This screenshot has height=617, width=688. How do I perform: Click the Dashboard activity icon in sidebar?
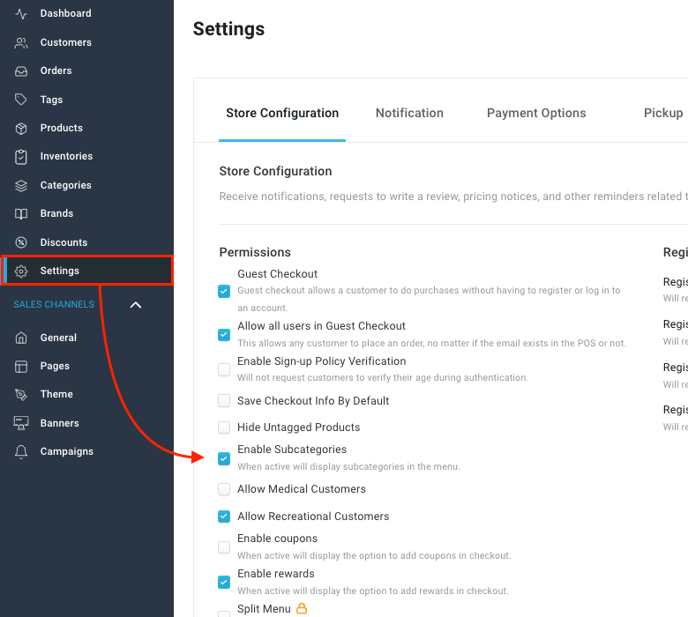point(21,14)
